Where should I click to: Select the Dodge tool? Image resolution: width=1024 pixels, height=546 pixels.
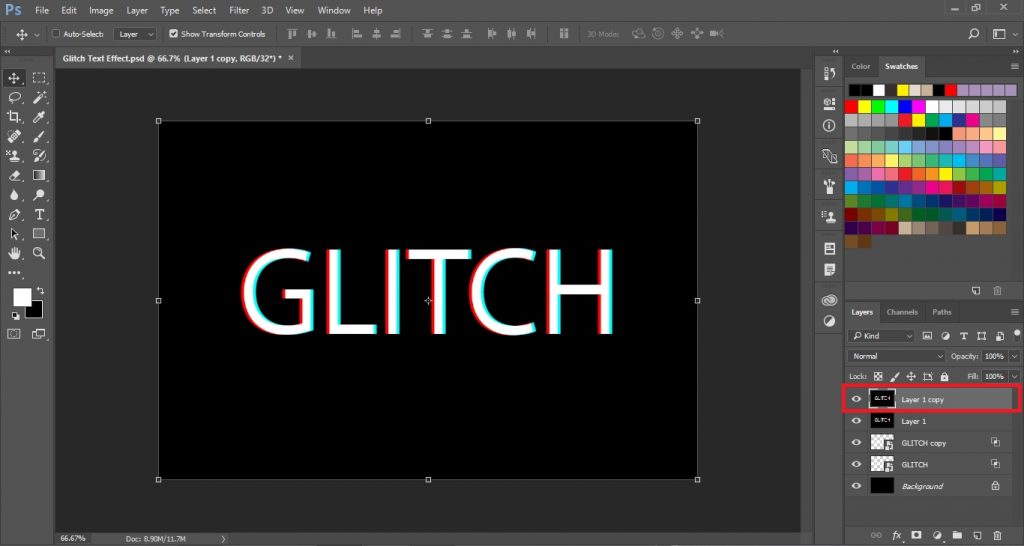pyautogui.click(x=39, y=195)
